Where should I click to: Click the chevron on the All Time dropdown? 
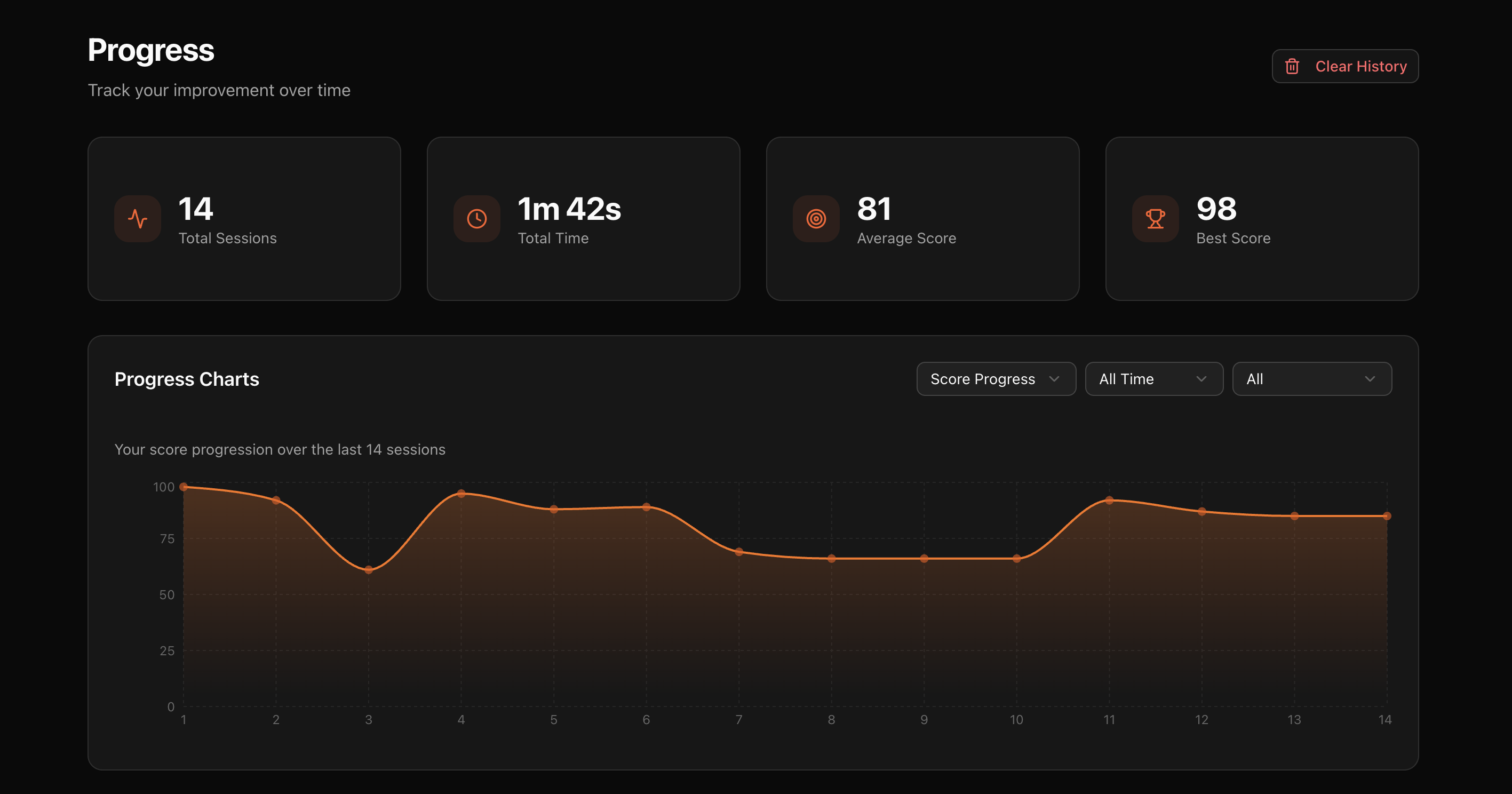click(x=1202, y=379)
